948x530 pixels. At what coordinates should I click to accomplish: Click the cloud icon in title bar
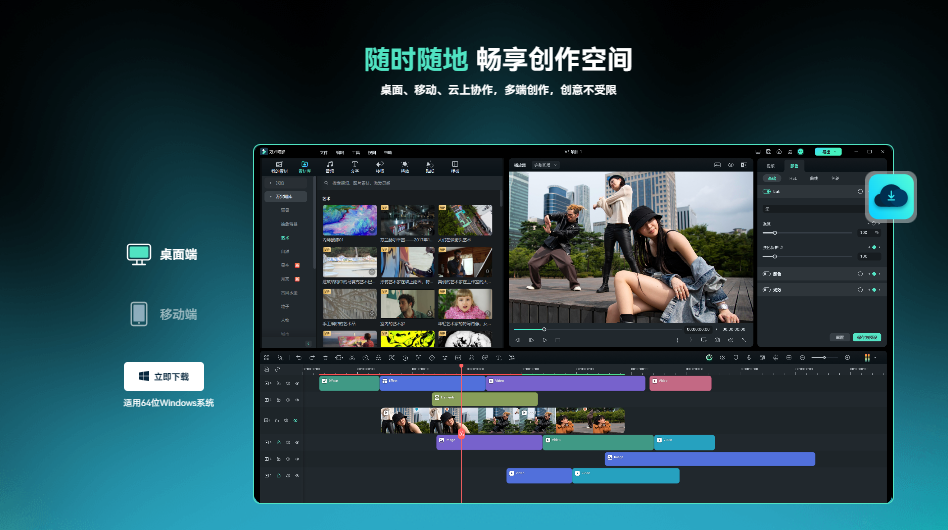(x=779, y=152)
